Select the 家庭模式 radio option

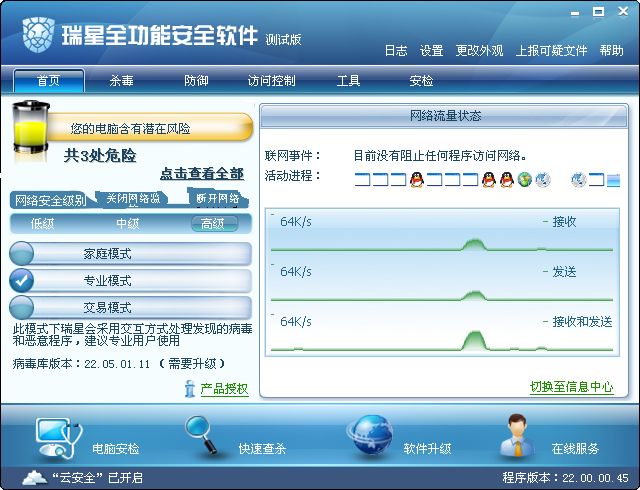(130, 254)
